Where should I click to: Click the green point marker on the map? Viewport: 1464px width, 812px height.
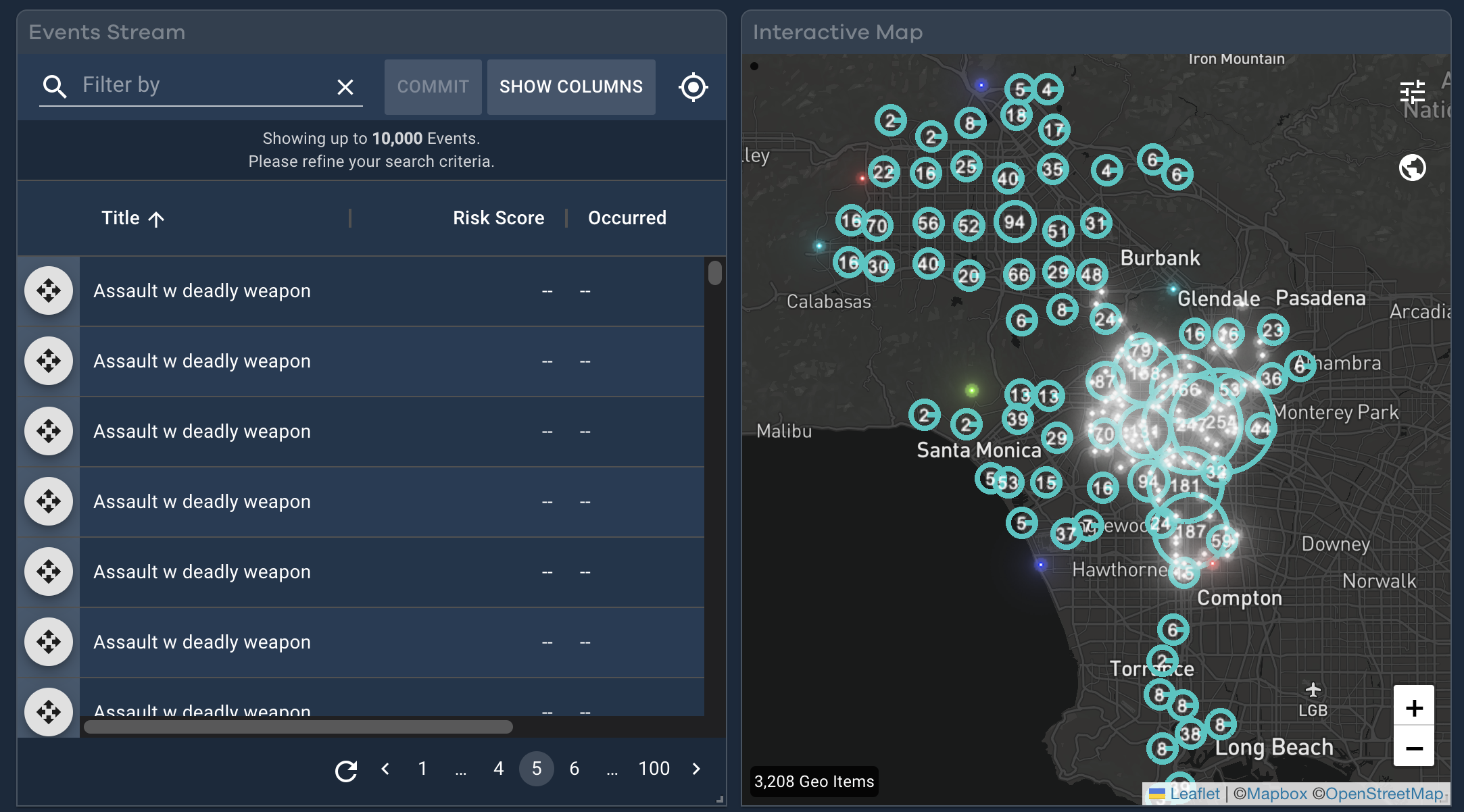tap(971, 390)
